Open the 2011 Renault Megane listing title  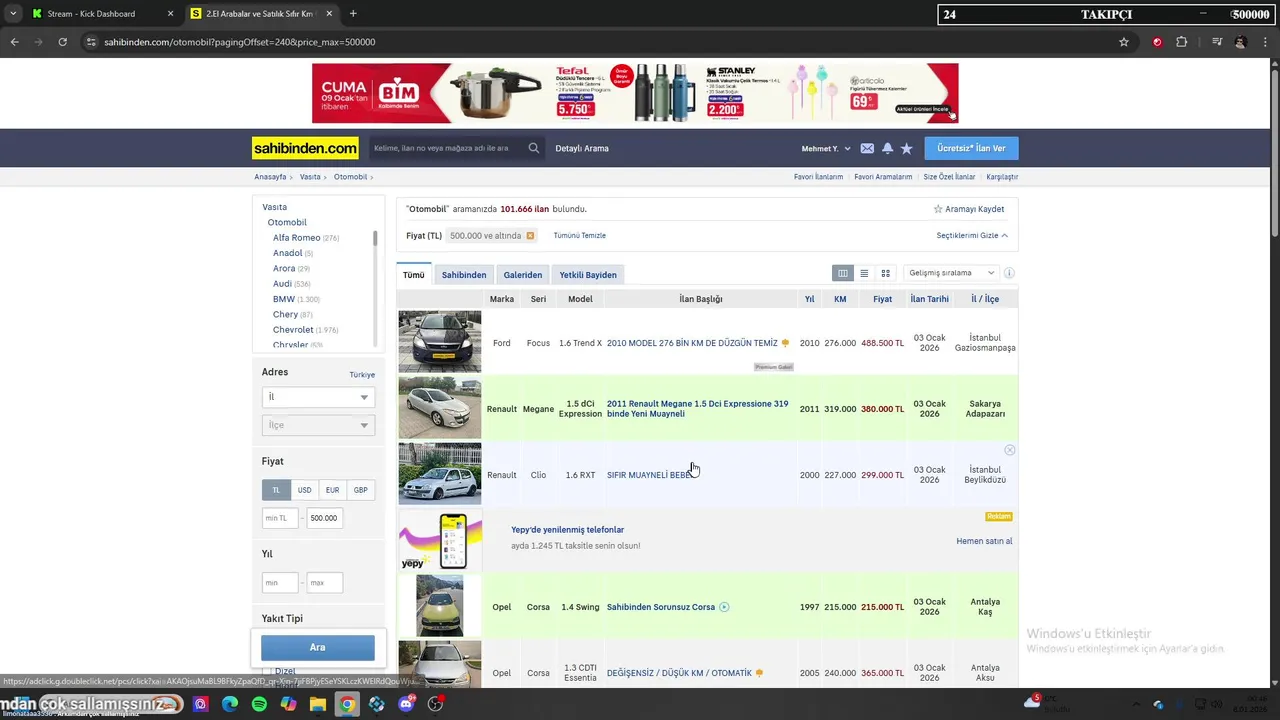pos(698,409)
